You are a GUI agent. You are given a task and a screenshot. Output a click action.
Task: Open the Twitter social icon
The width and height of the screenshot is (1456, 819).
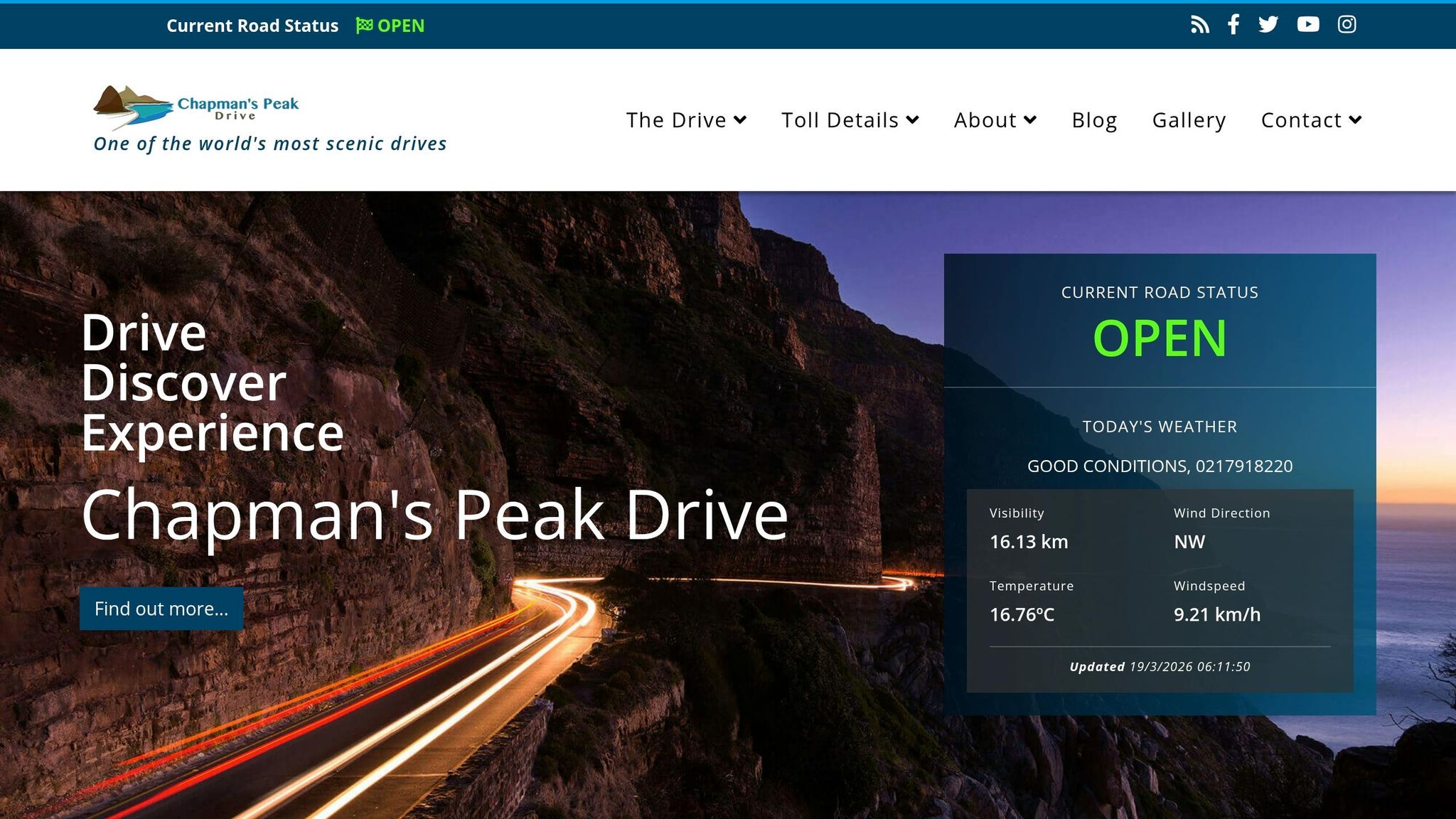pyautogui.click(x=1270, y=25)
